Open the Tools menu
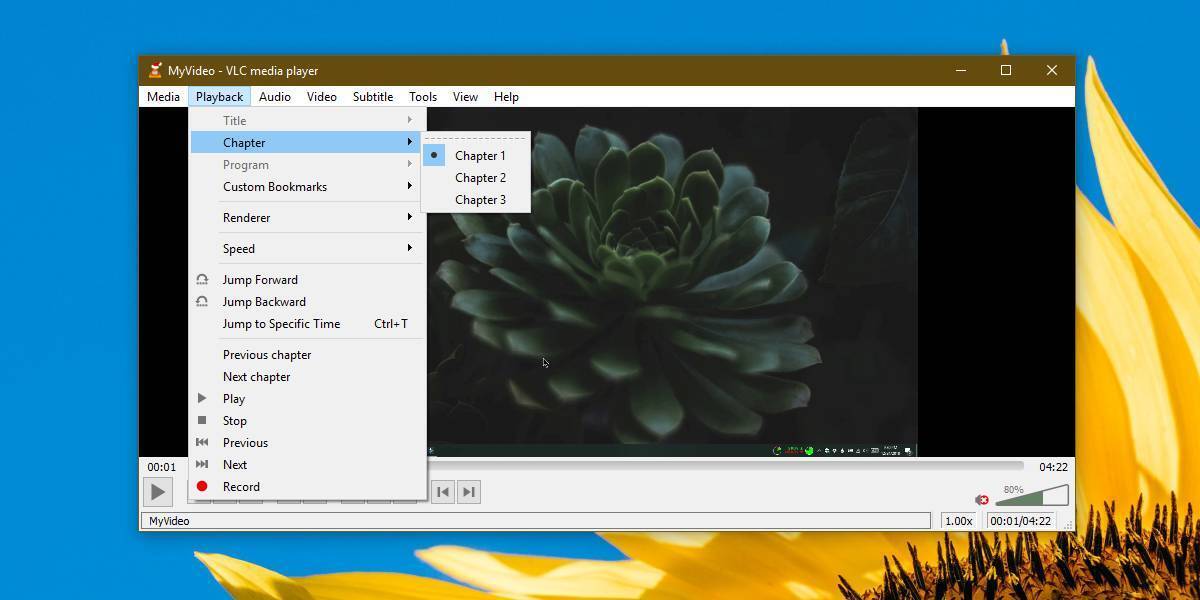This screenshot has height=600, width=1200. (x=422, y=96)
